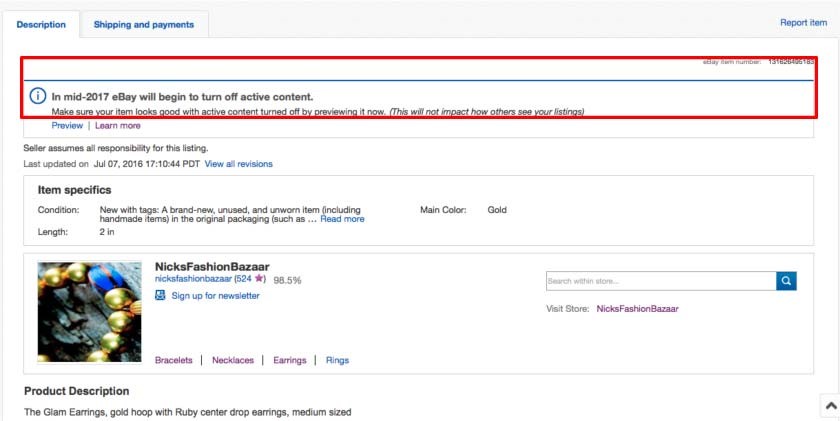
Task: Open the Necklaces store category
Action: pos(233,360)
